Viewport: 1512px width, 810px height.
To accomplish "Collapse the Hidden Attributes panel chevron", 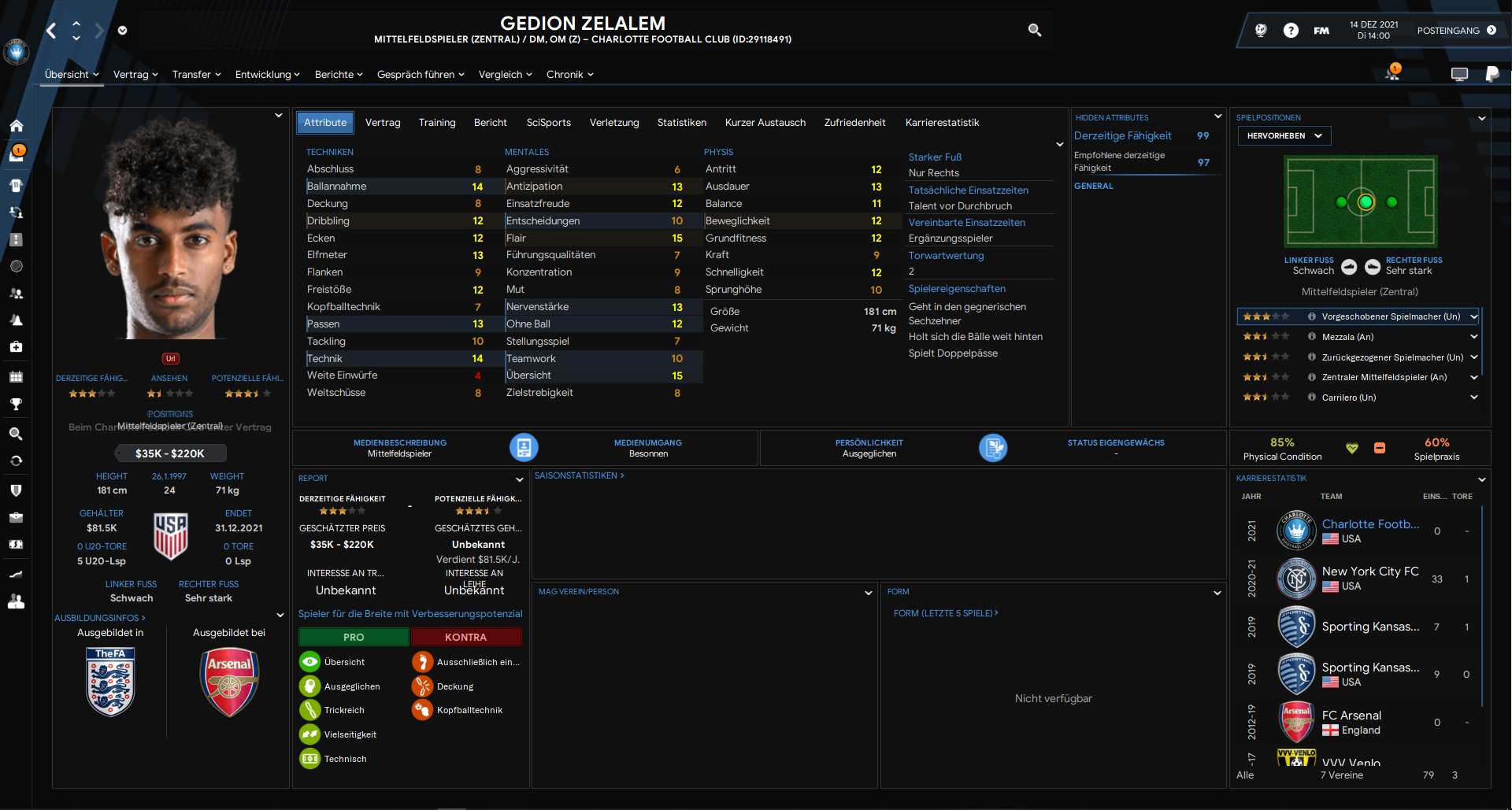I will click(x=1218, y=117).
